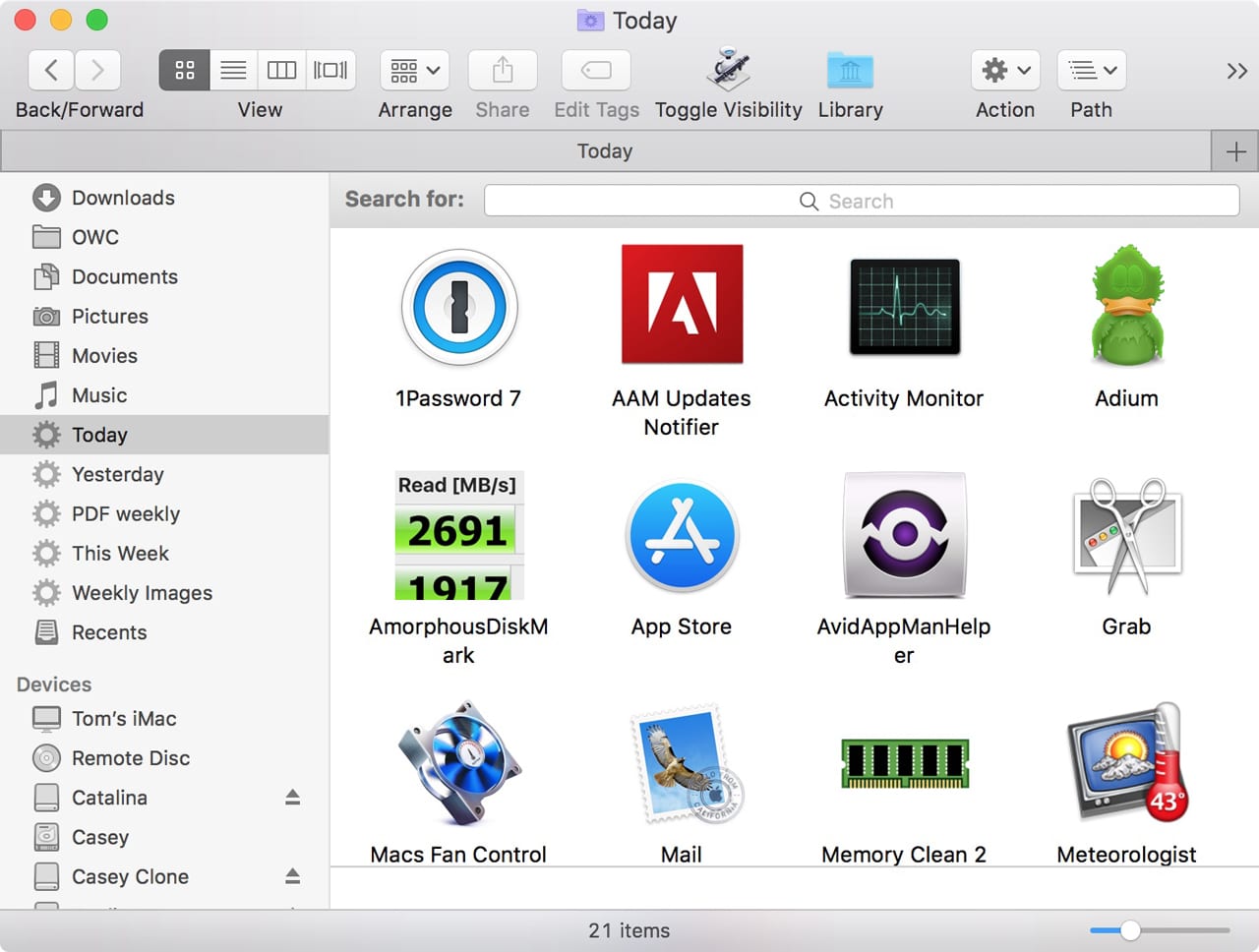Open Music in the sidebar
This screenshot has height=952, width=1259.
[x=164, y=394]
